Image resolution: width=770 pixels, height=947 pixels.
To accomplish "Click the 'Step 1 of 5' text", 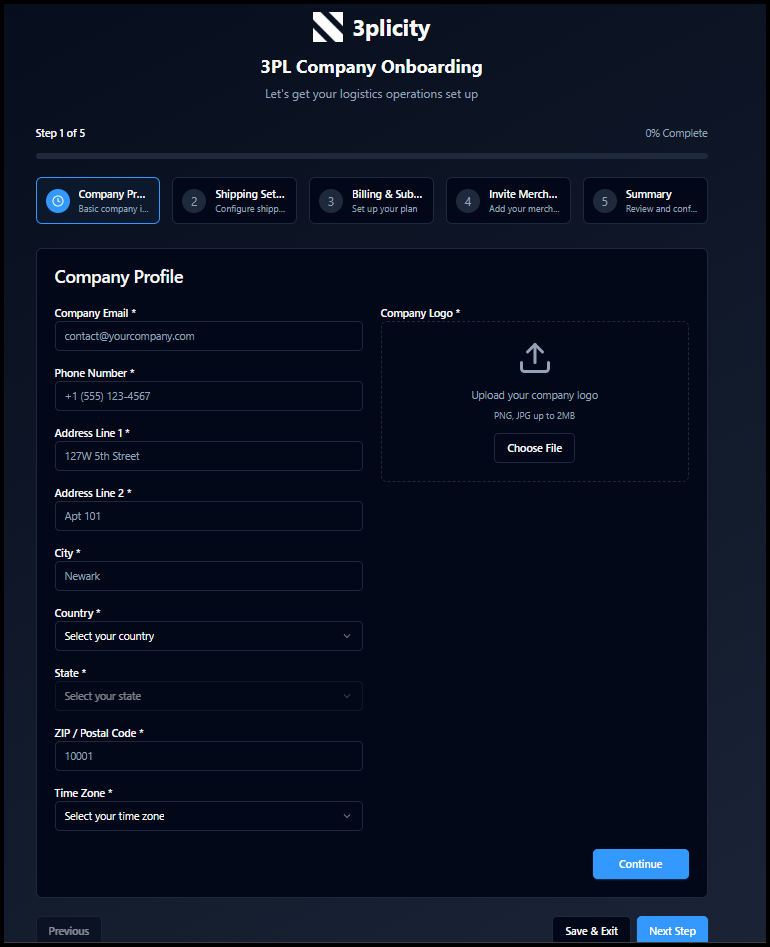I will [x=60, y=133].
